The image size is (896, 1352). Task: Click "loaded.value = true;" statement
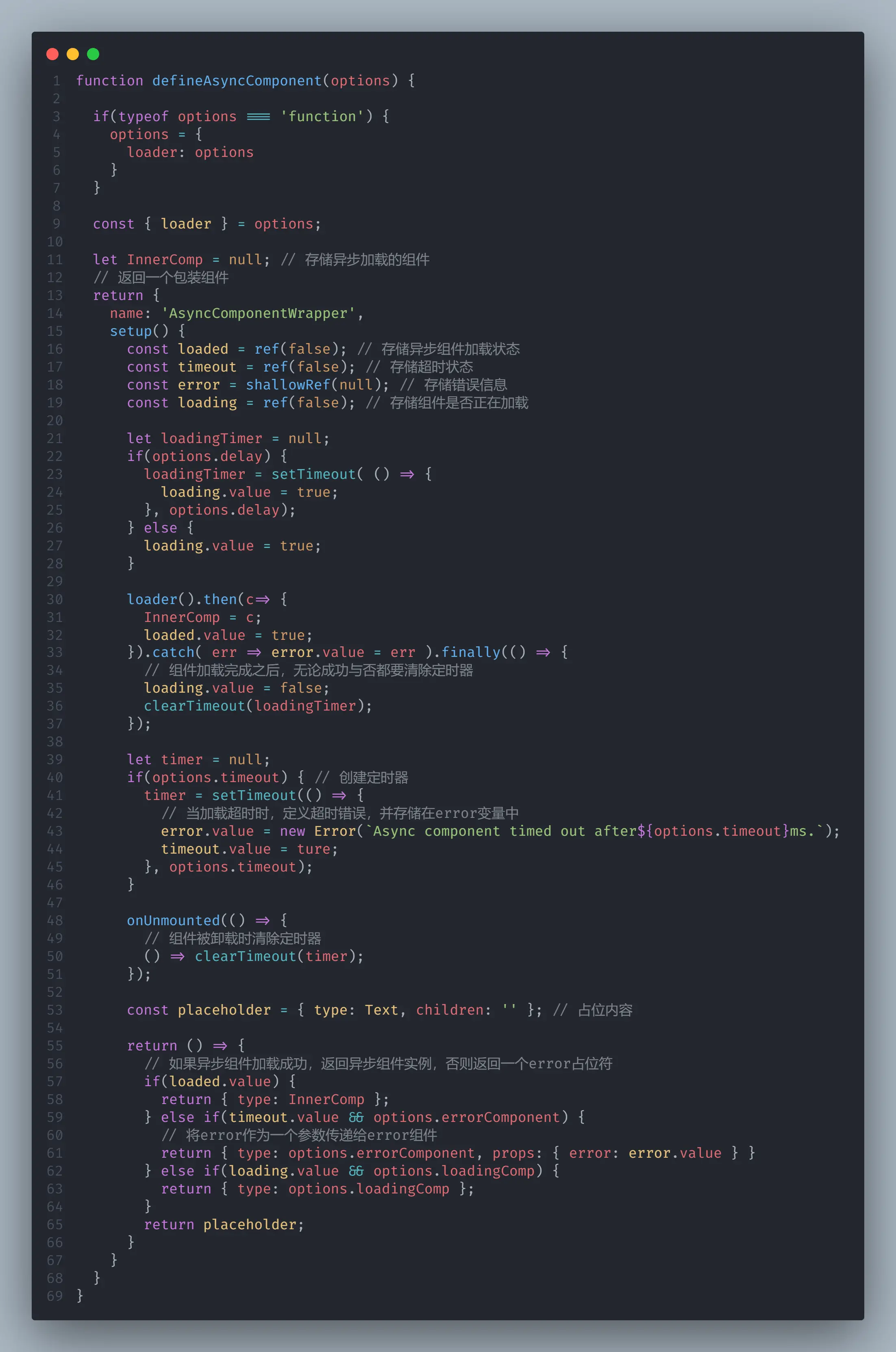[228, 635]
